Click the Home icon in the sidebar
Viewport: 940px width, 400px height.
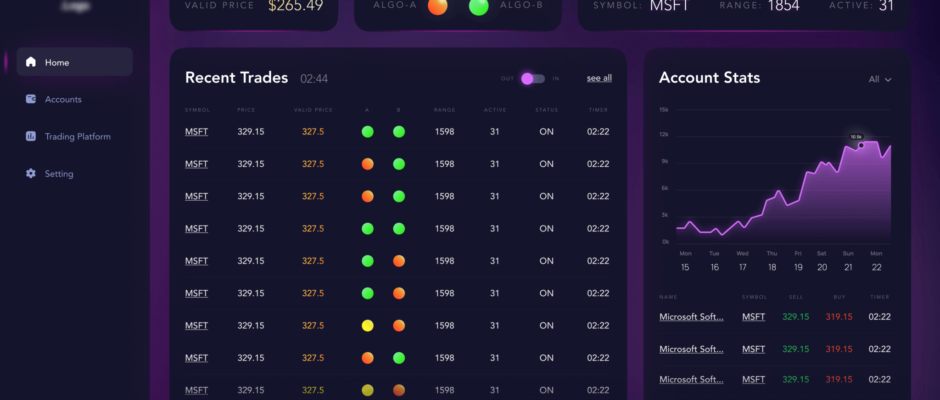[31, 62]
